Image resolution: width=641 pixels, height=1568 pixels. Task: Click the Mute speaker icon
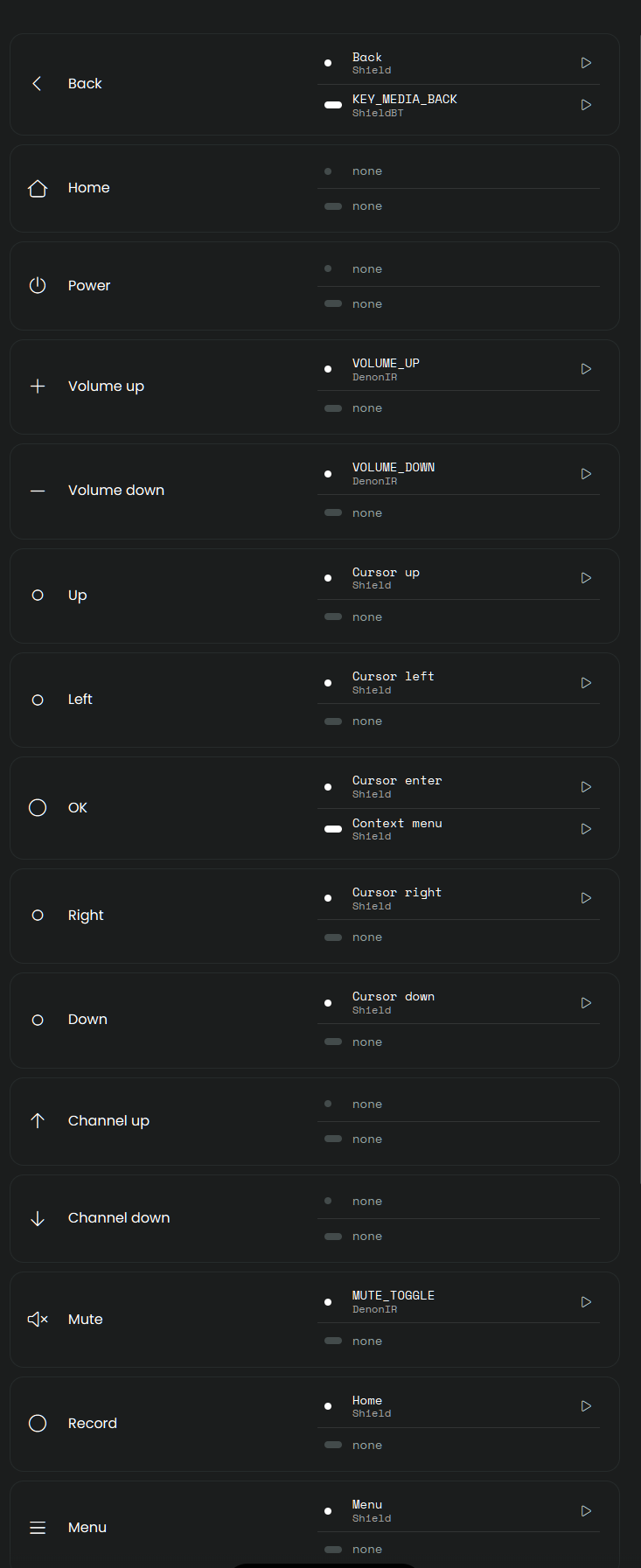pos(38,1319)
